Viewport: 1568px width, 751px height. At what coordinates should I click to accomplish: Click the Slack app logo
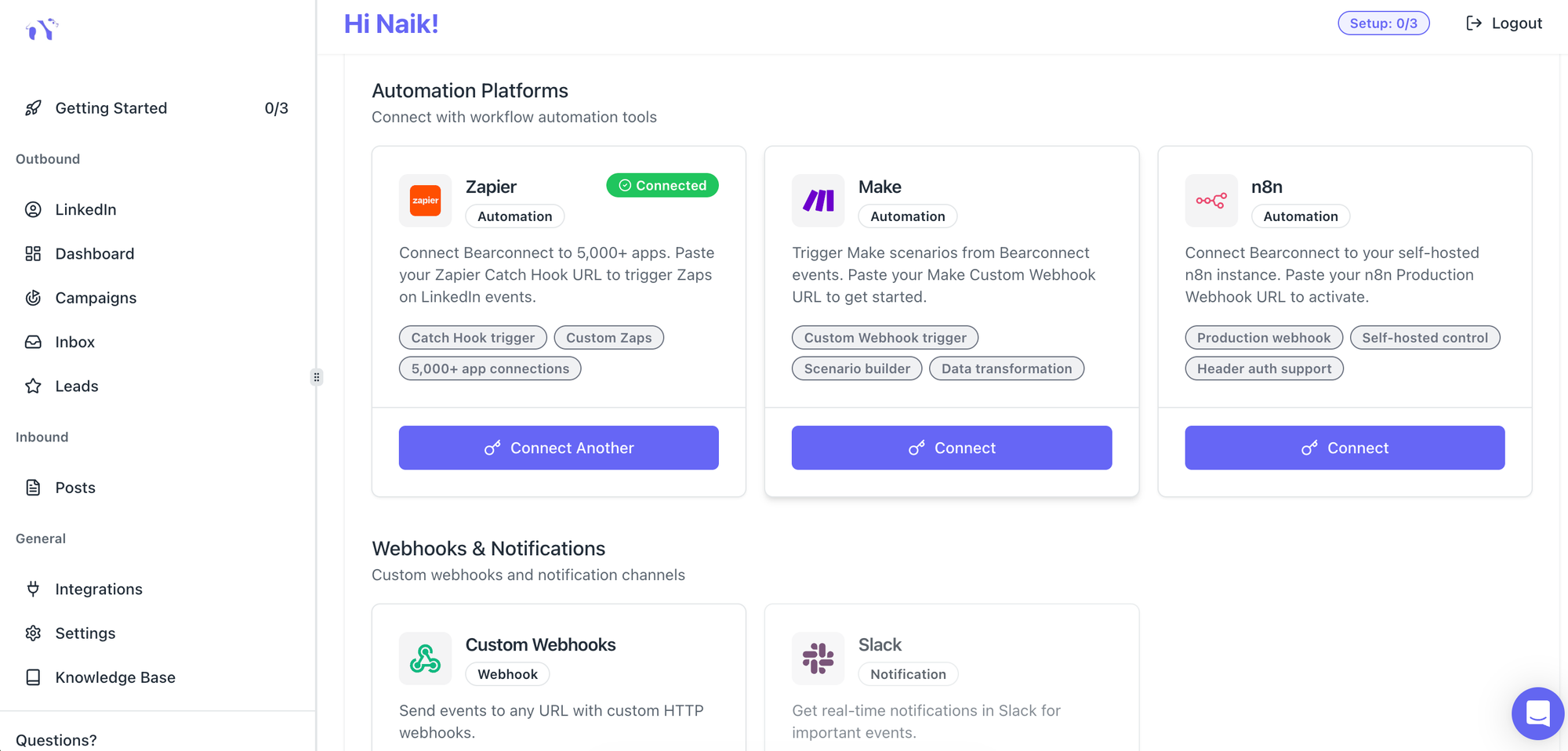click(818, 658)
